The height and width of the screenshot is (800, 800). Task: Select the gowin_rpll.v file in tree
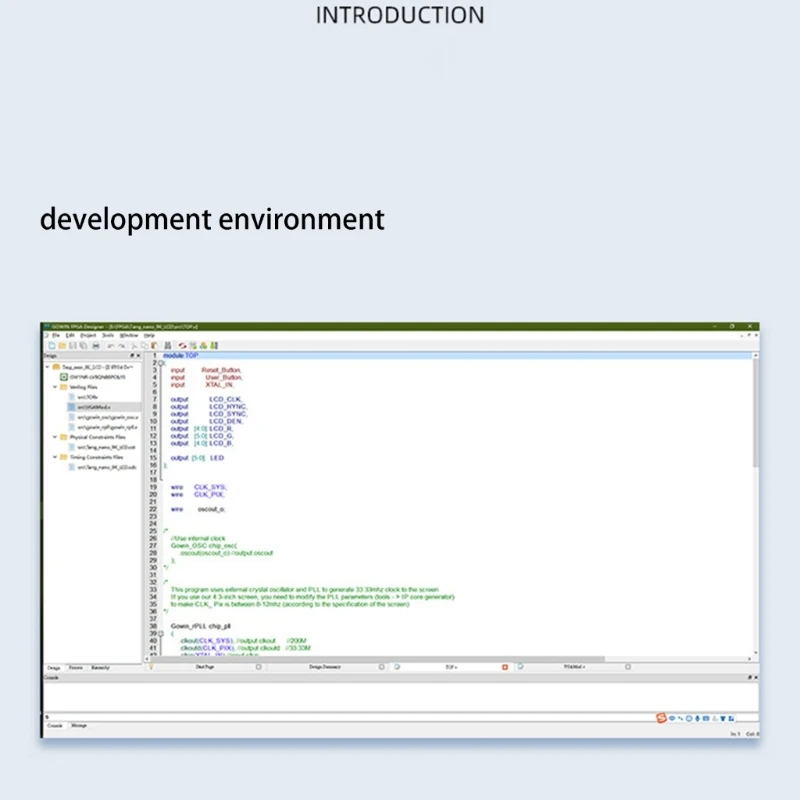[x=107, y=427]
